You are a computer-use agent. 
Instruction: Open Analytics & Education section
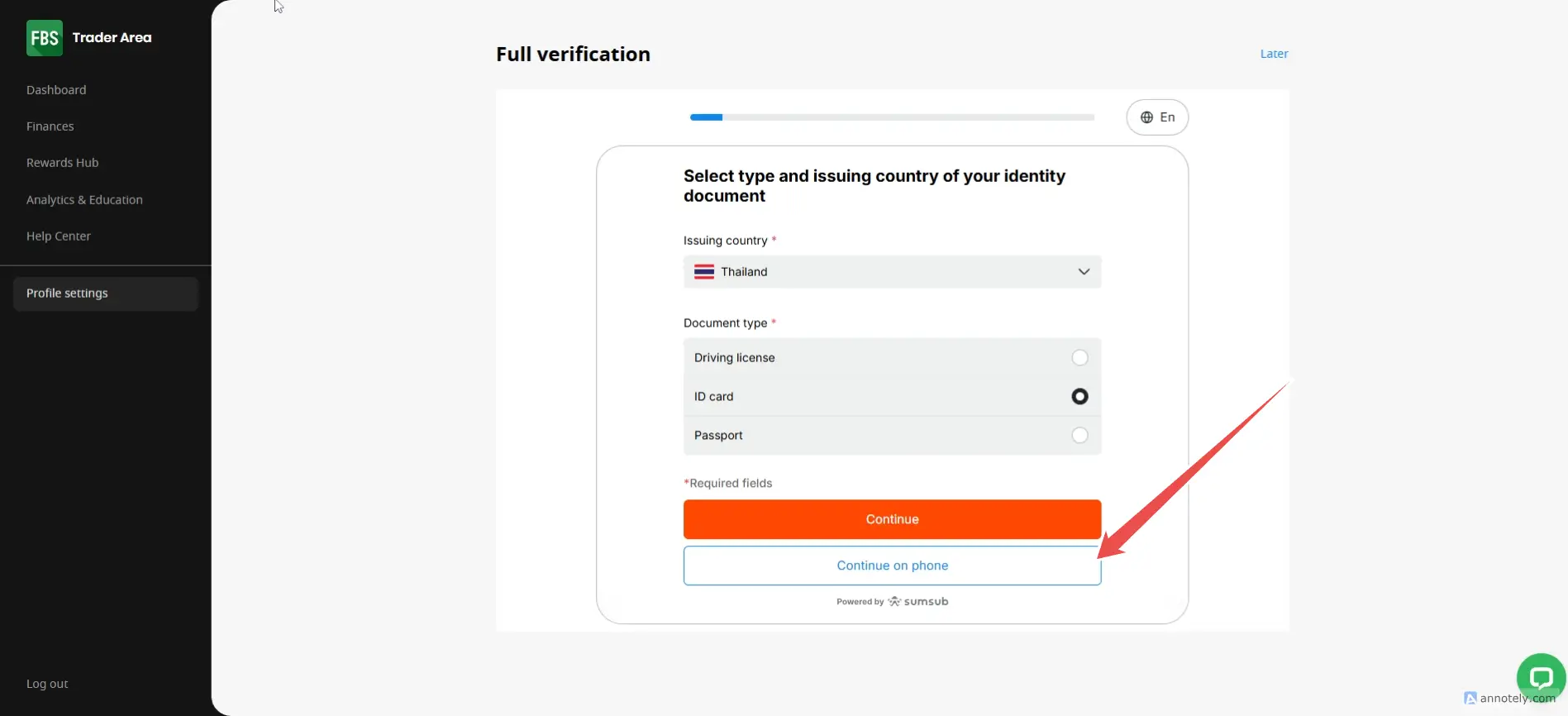84,200
